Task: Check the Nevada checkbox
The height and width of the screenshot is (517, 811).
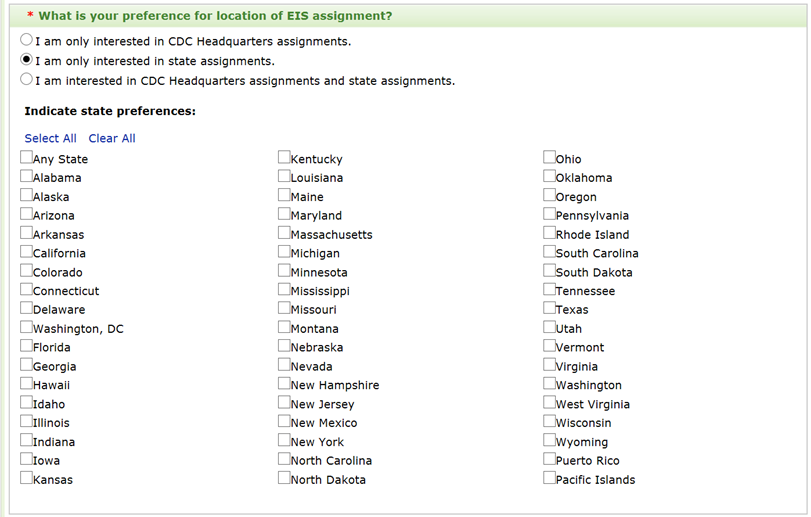Action: tap(284, 365)
